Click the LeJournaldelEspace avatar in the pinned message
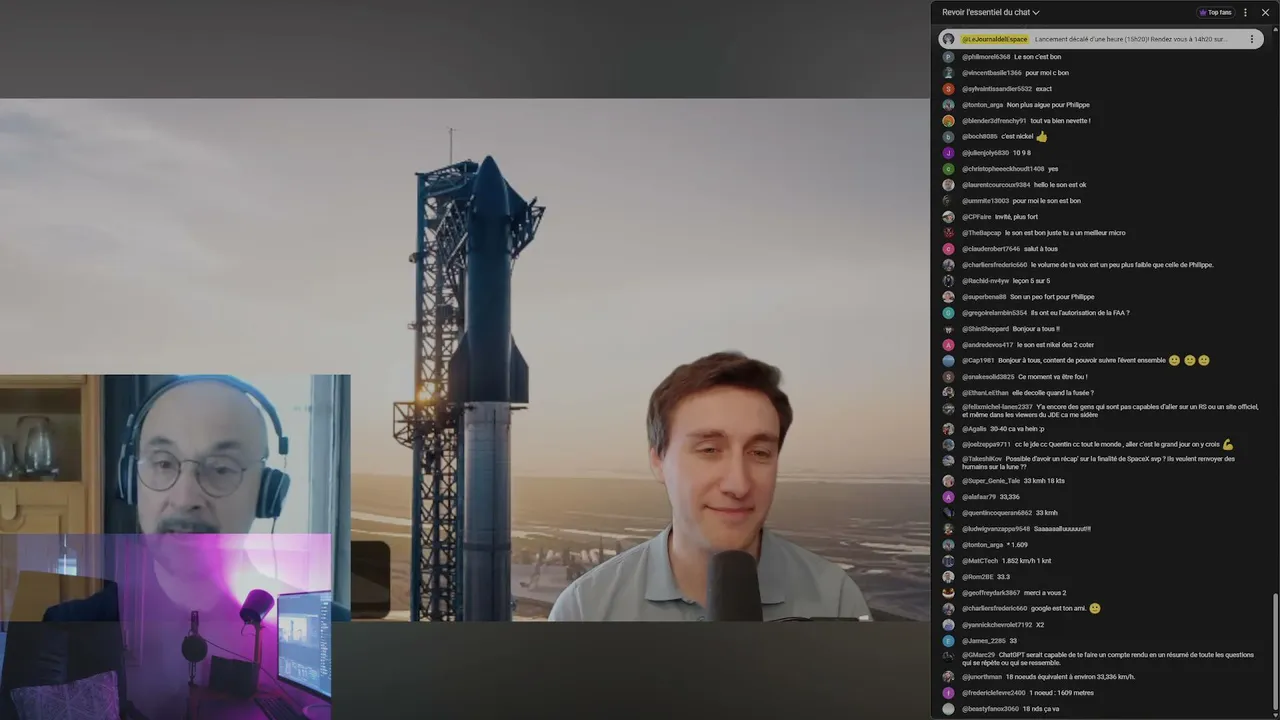 pos(948,39)
